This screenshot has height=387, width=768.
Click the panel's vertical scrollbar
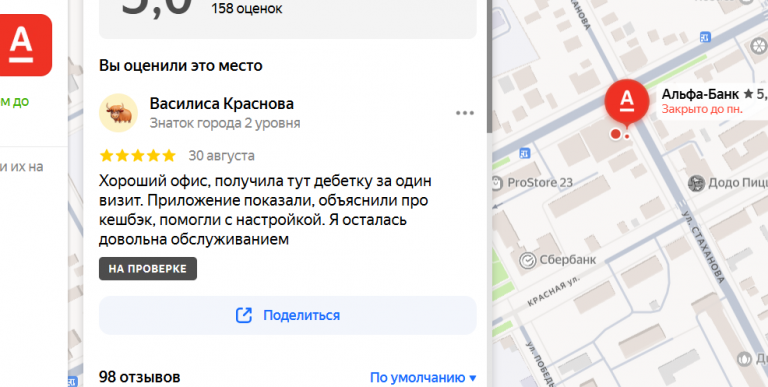pos(489,66)
